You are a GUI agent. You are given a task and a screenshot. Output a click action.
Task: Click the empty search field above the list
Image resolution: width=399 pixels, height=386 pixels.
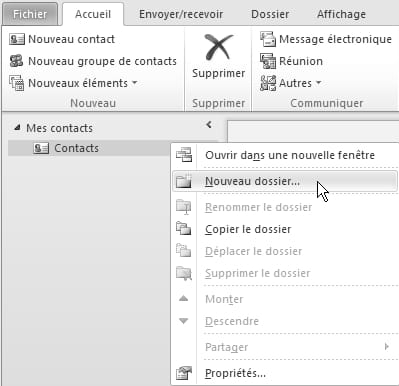pos(313,131)
